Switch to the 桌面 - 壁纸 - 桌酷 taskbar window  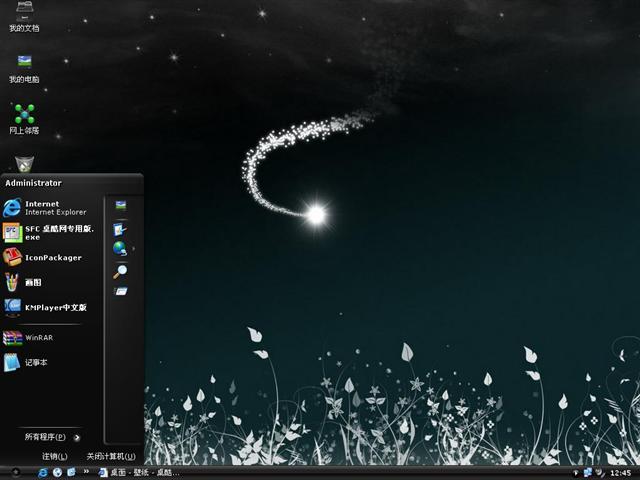point(139,473)
